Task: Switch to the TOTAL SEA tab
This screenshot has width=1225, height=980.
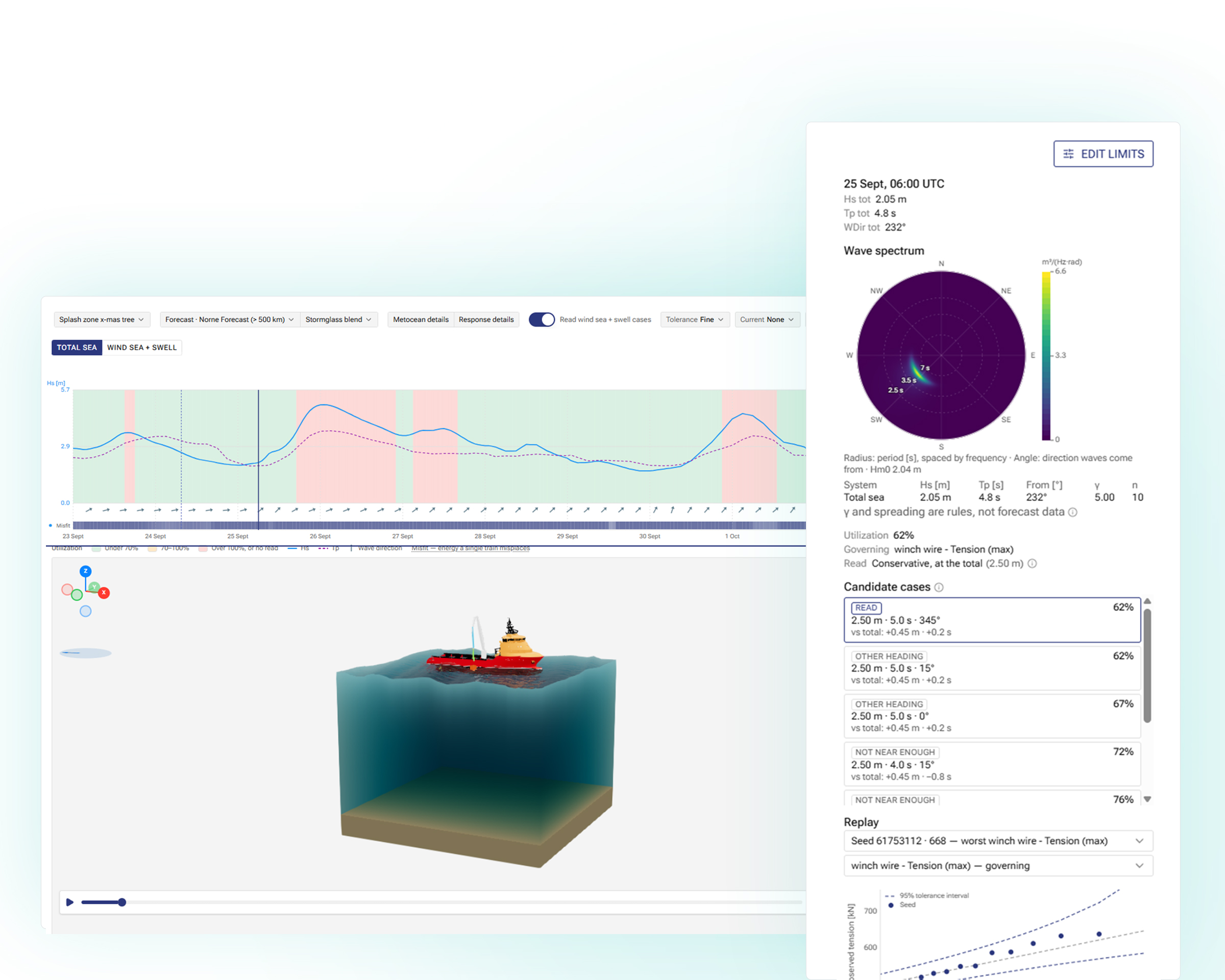Action: pos(77,348)
